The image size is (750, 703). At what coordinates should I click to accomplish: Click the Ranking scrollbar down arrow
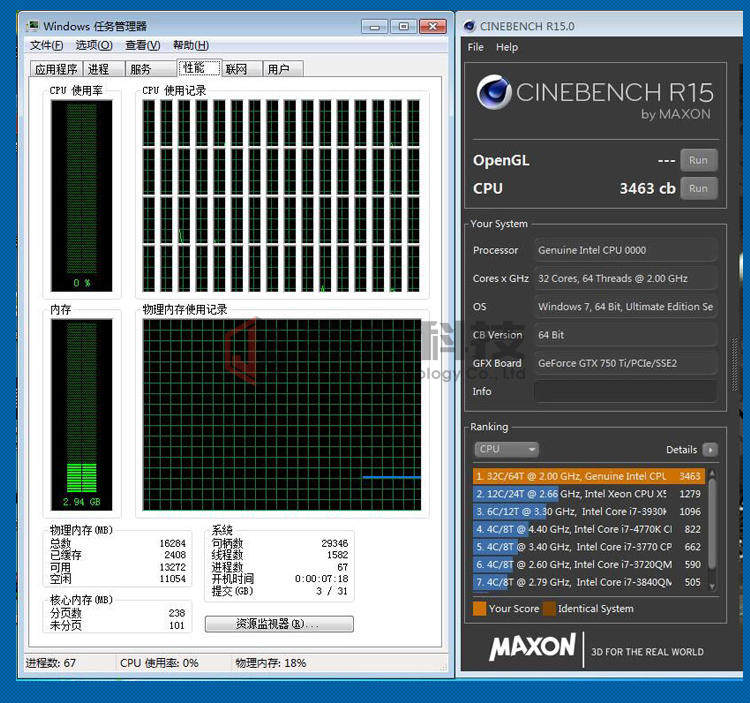coord(712,586)
